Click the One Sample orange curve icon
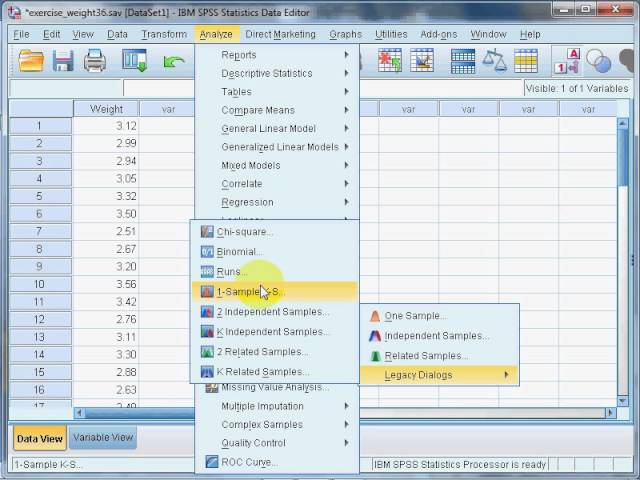The image size is (640, 480). click(x=375, y=316)
